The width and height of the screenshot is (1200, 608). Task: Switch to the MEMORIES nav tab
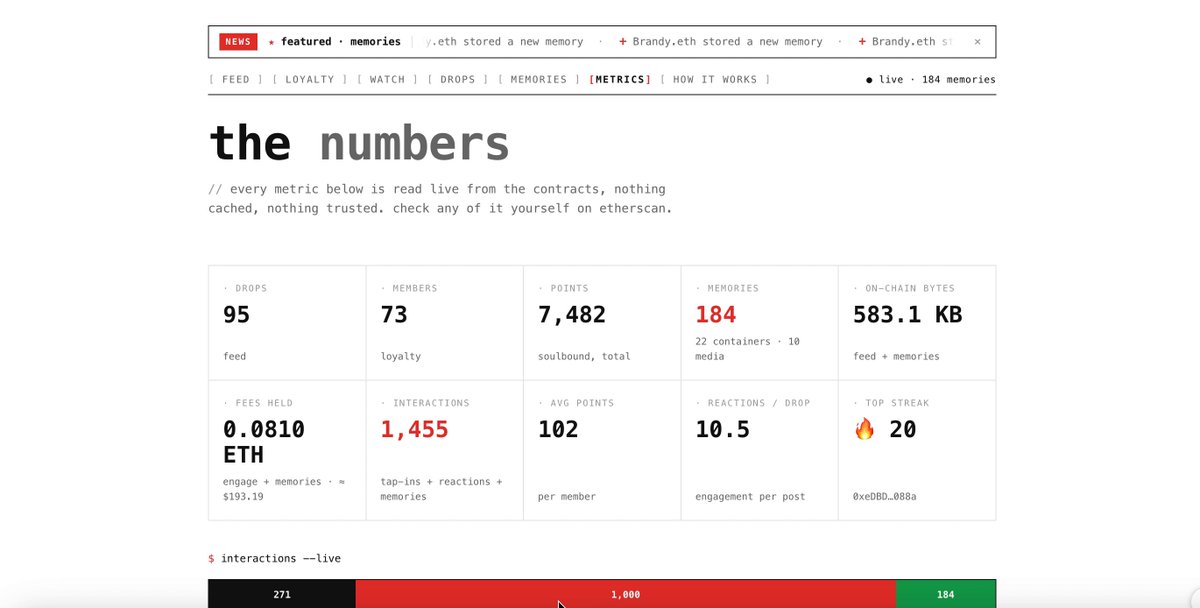539,79
